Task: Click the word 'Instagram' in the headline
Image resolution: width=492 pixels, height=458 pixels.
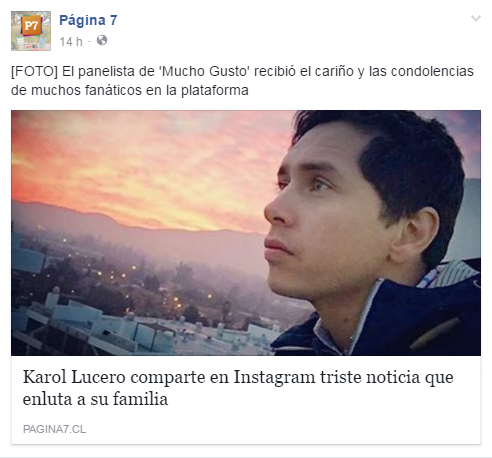Action: [x=274, y=378]
